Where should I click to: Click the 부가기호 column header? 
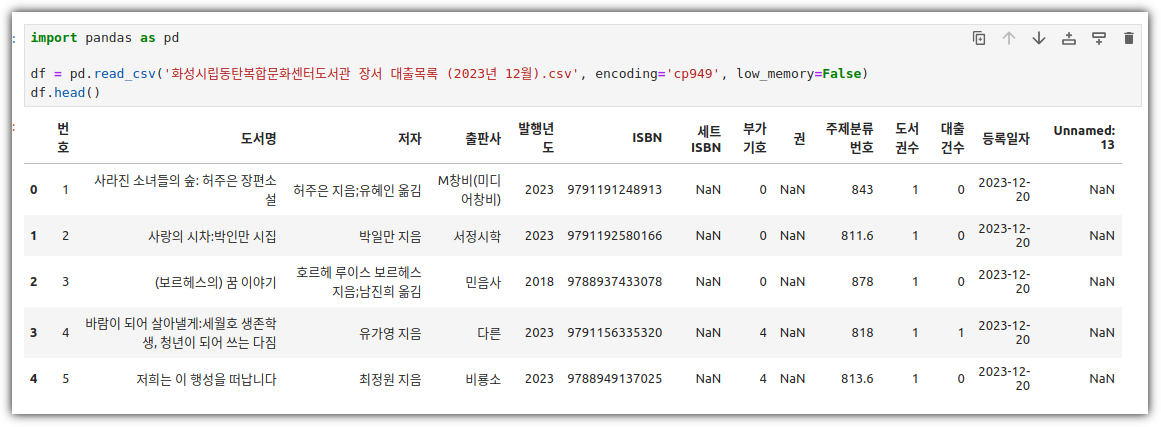(x=755, y=137)
